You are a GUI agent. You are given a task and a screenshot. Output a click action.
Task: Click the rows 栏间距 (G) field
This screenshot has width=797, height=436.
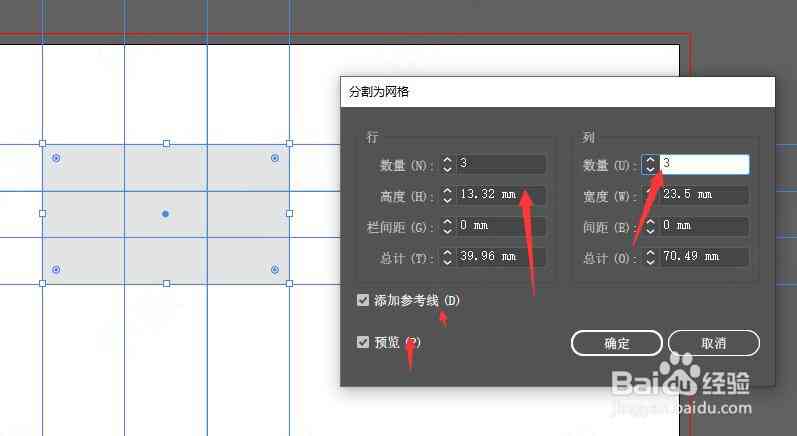(501, 226)
